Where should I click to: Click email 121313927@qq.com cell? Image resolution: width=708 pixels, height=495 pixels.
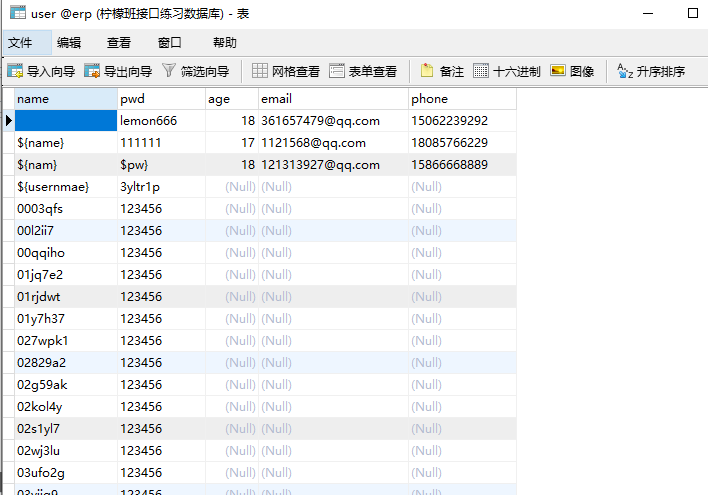[334, 165]
